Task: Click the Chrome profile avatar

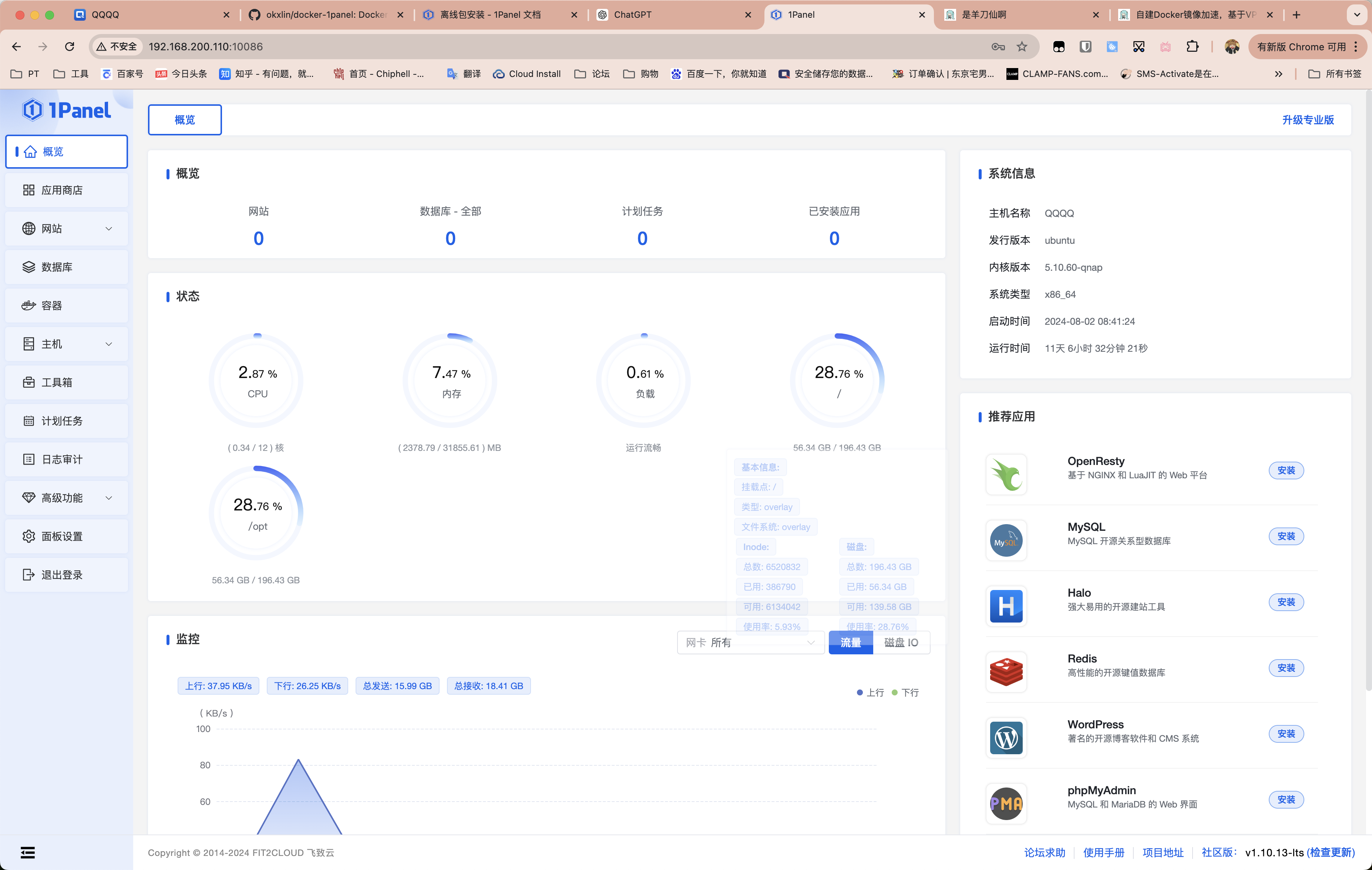Action: (x=1232, y=47)
